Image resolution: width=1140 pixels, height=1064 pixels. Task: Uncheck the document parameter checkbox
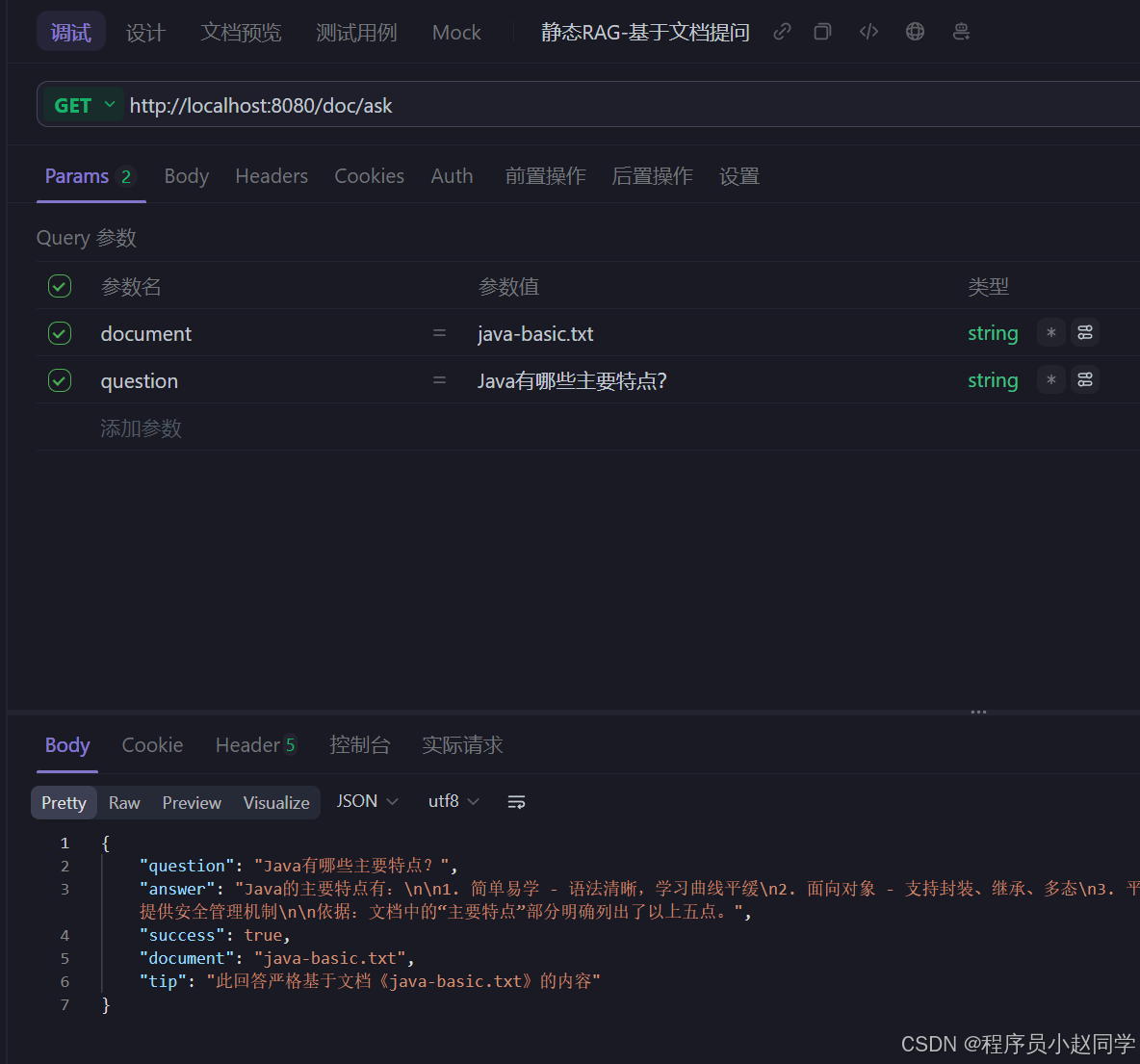[59, 332]
